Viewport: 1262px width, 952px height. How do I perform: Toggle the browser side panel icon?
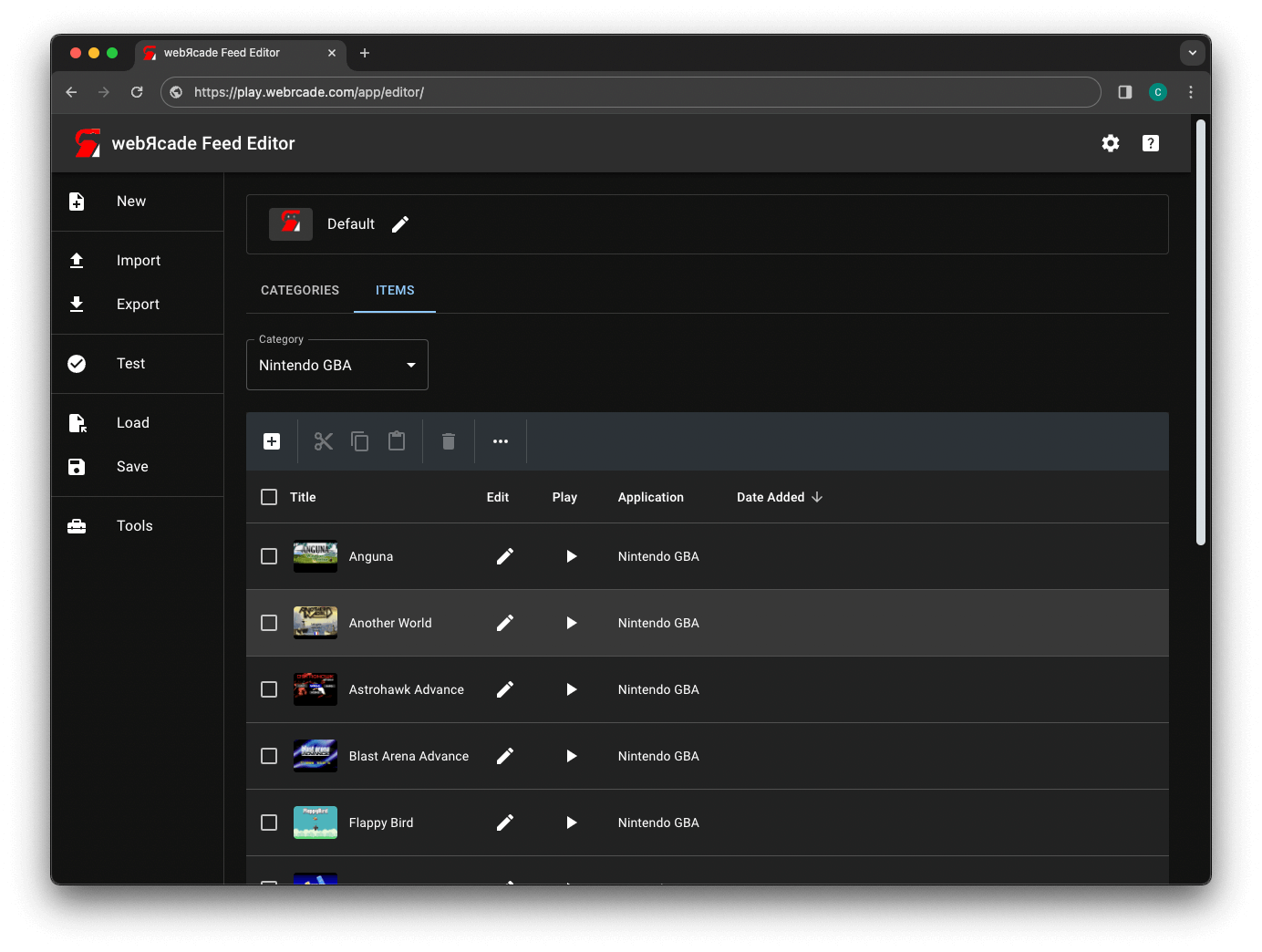pos(1125,92)
